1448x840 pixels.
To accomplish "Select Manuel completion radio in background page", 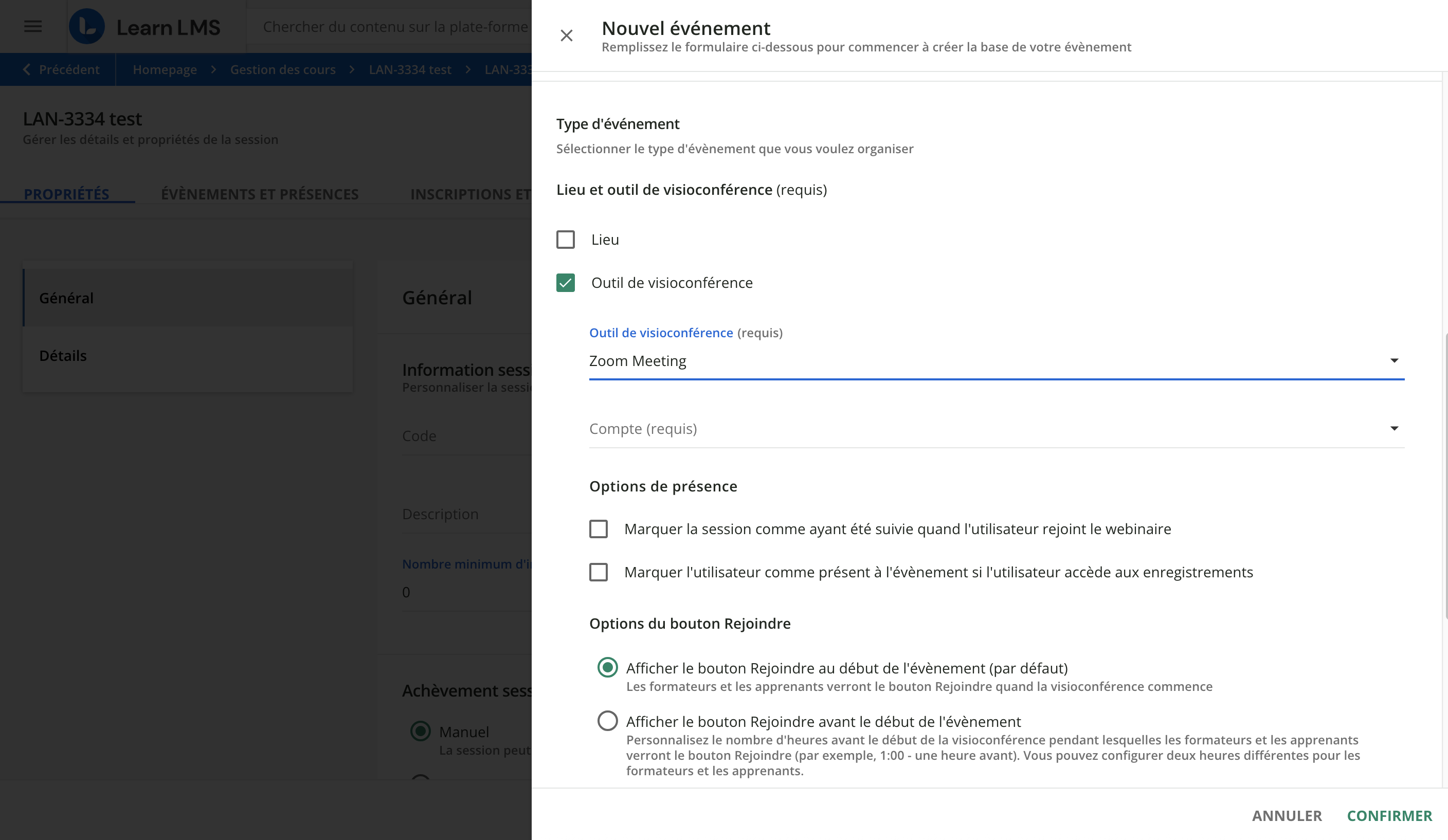I will 421,732.
